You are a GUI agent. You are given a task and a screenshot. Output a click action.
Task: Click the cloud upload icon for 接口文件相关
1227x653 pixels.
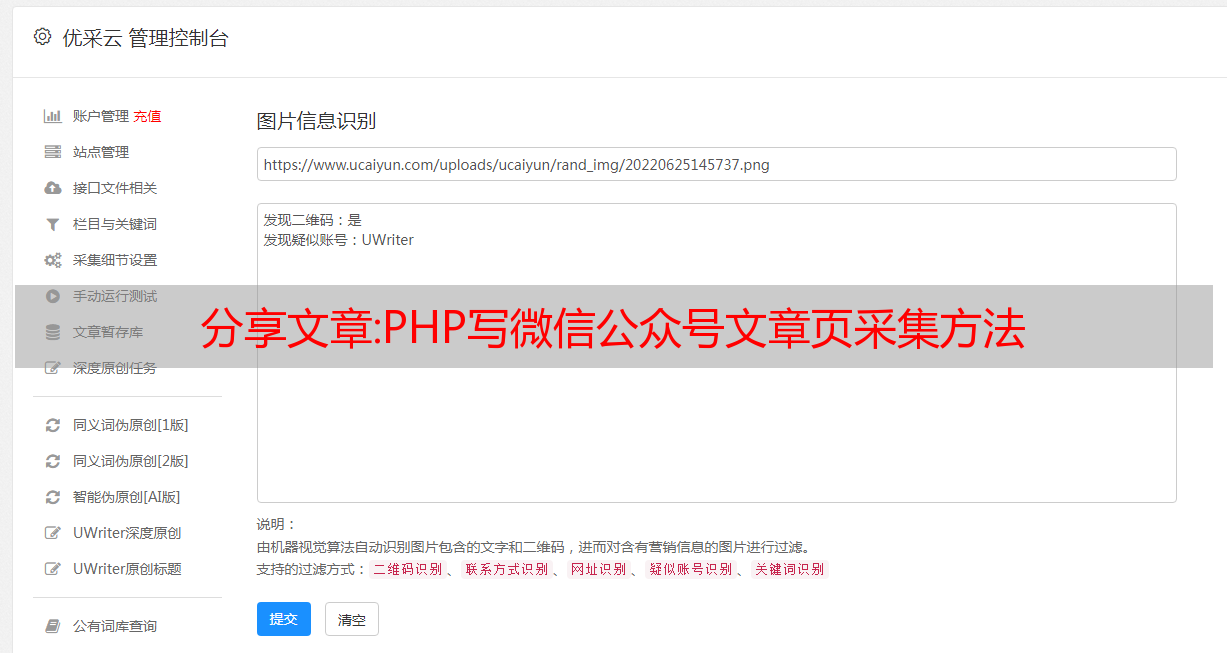[x=53, y=188]
